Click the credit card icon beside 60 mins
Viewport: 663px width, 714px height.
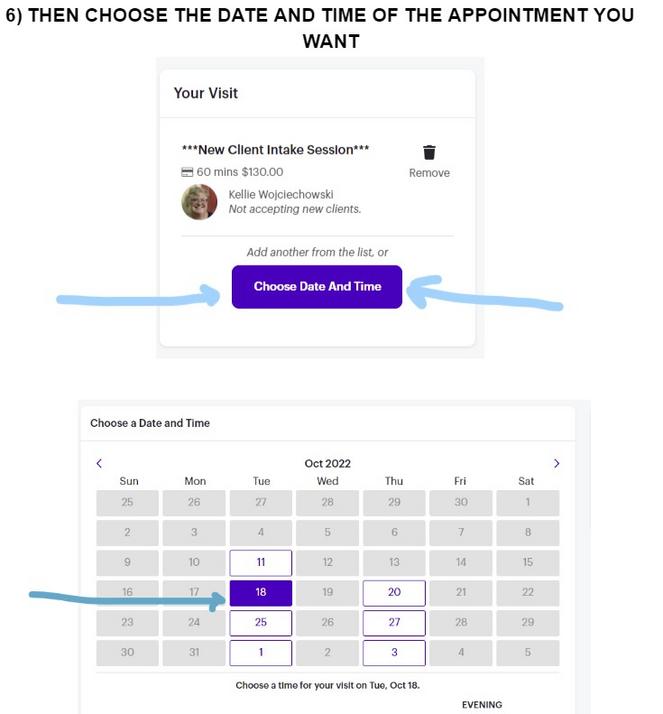[187, 172]
